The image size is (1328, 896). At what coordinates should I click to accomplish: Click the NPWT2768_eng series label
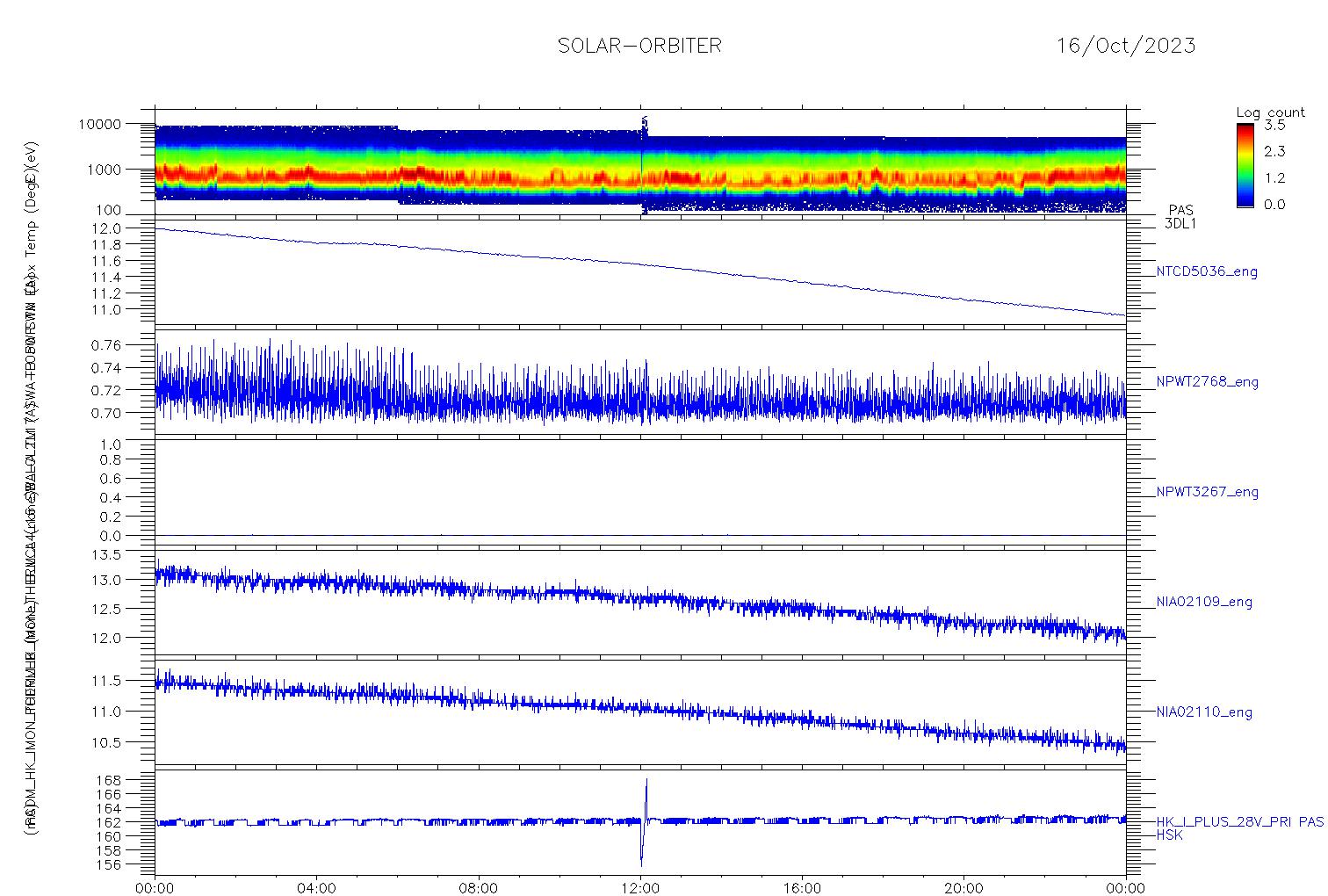click(x=1208, y=382)
